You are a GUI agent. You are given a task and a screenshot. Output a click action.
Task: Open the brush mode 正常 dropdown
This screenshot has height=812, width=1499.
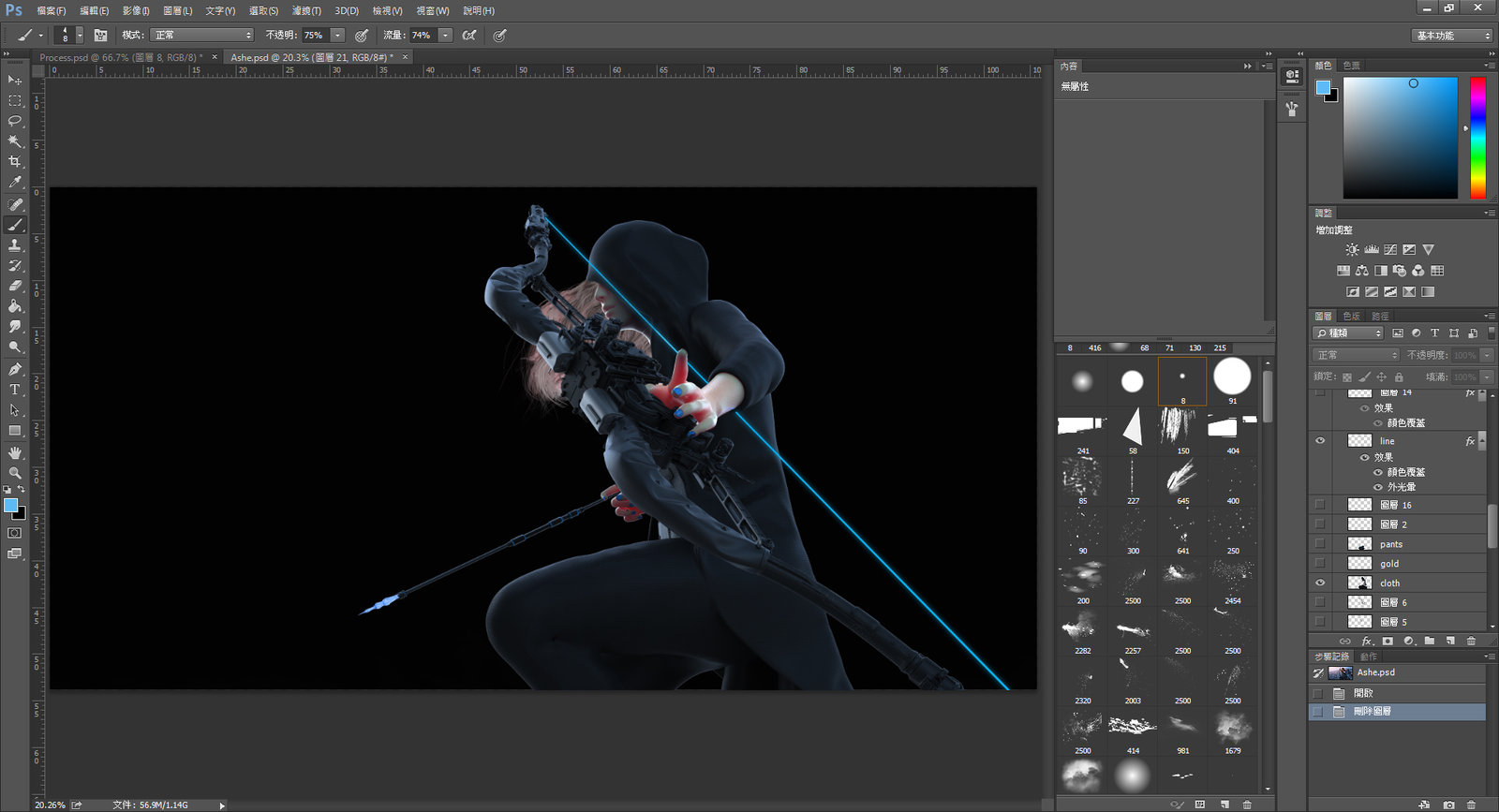[201, 35]
